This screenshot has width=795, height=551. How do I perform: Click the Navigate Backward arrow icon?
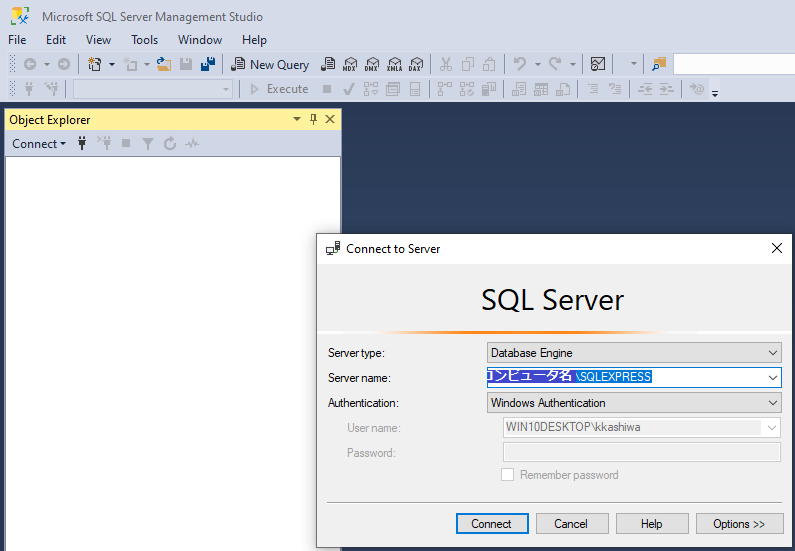[x=30, y=64]
